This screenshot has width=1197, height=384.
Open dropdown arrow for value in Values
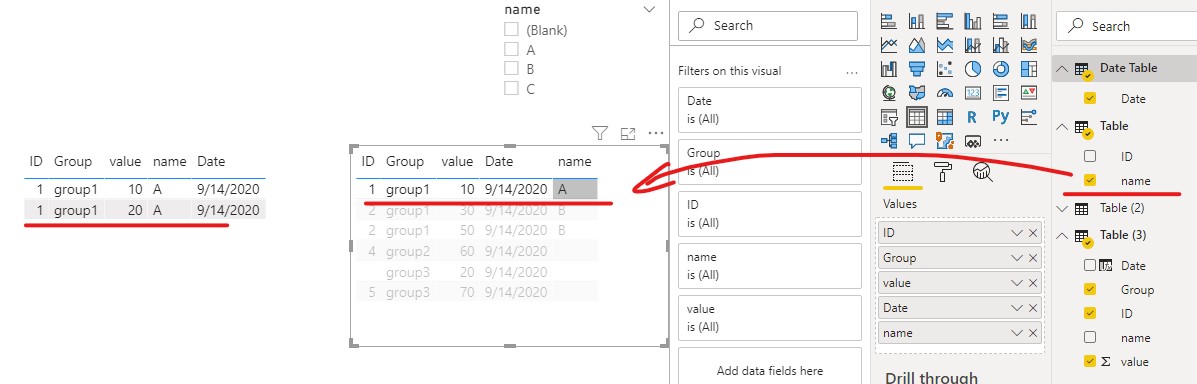click(x=1017, y=283)
